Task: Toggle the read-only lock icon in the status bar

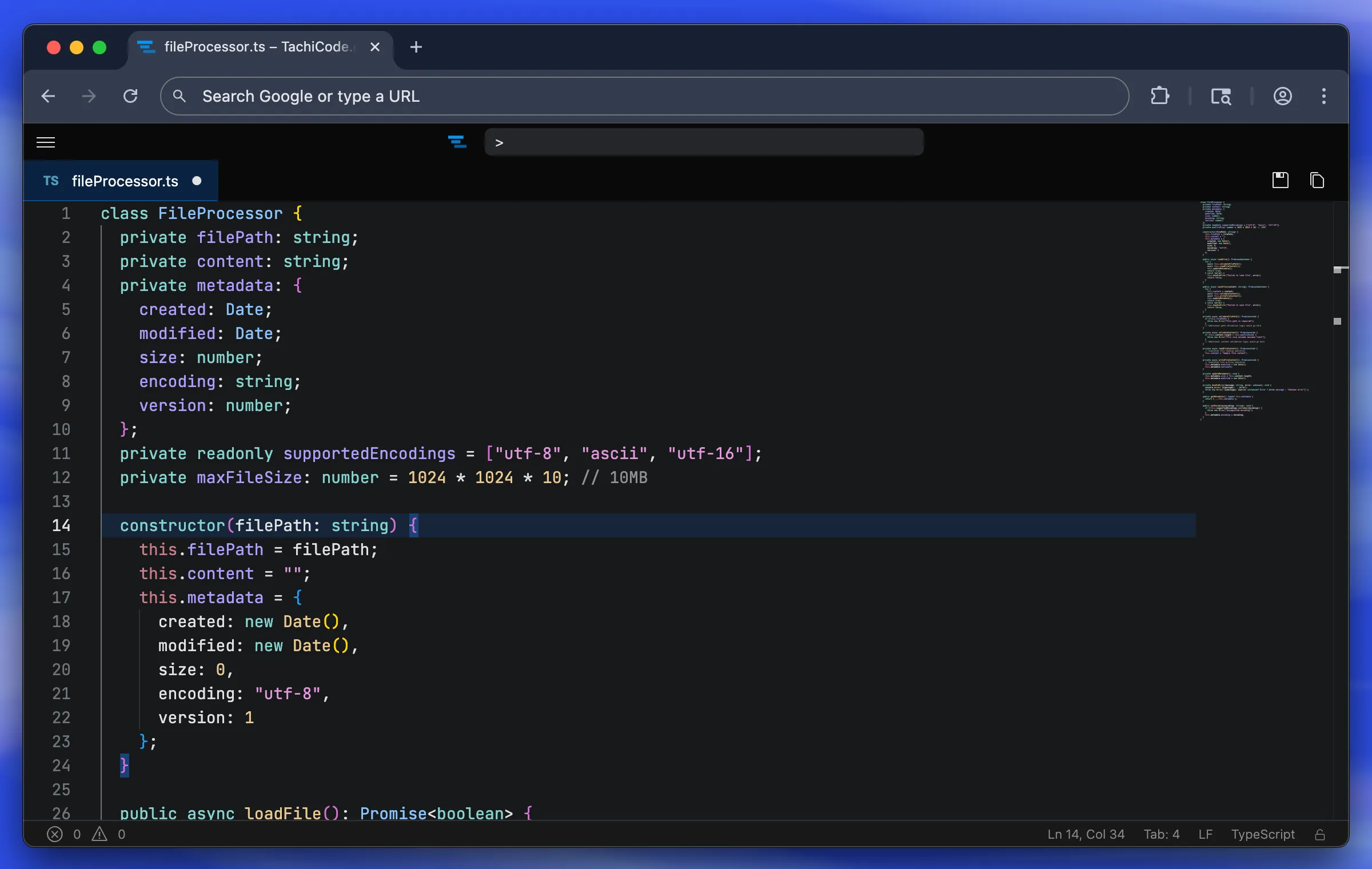Action: click(x=1320, y=835)
